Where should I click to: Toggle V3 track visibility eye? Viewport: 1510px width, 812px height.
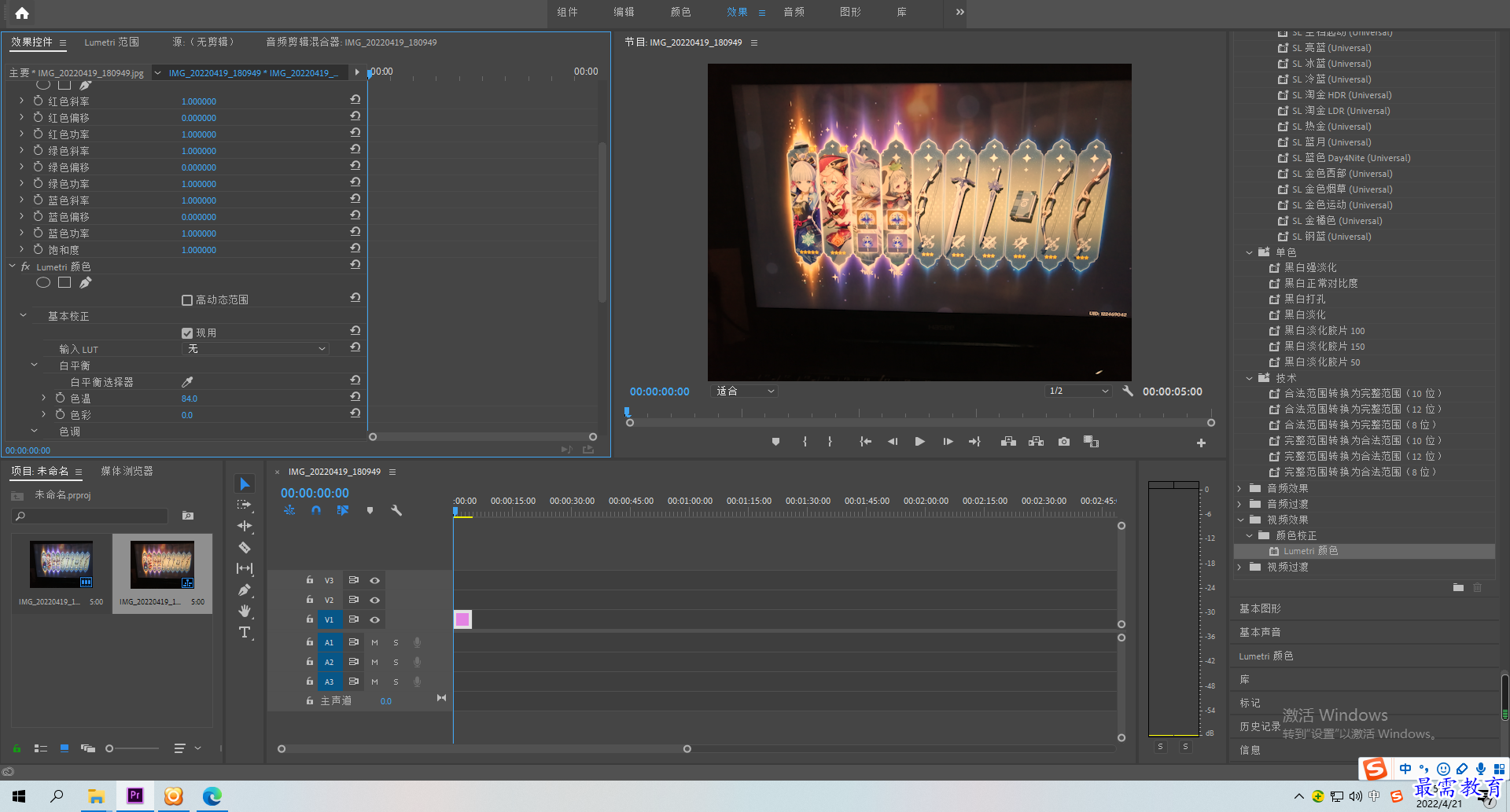tap(375, 581)
